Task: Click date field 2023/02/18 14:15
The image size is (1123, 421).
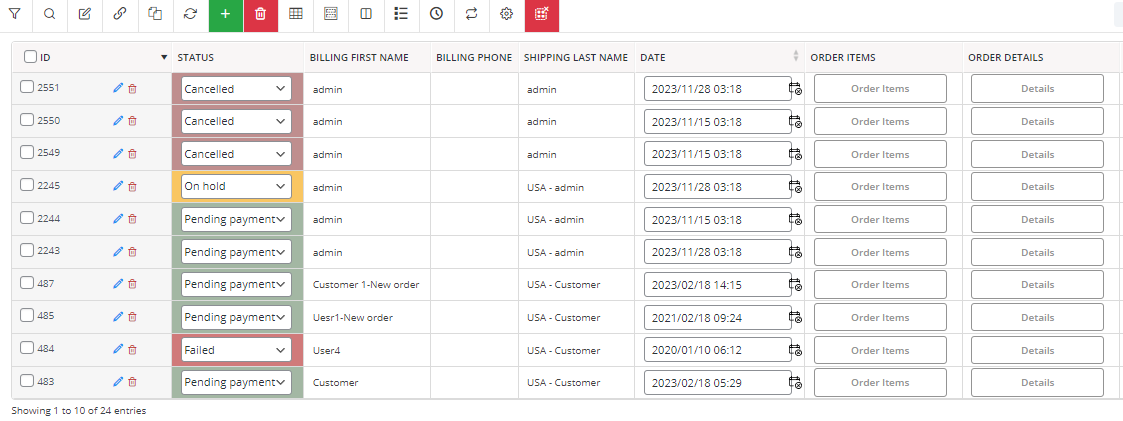Action: click(x=718, y=284)
